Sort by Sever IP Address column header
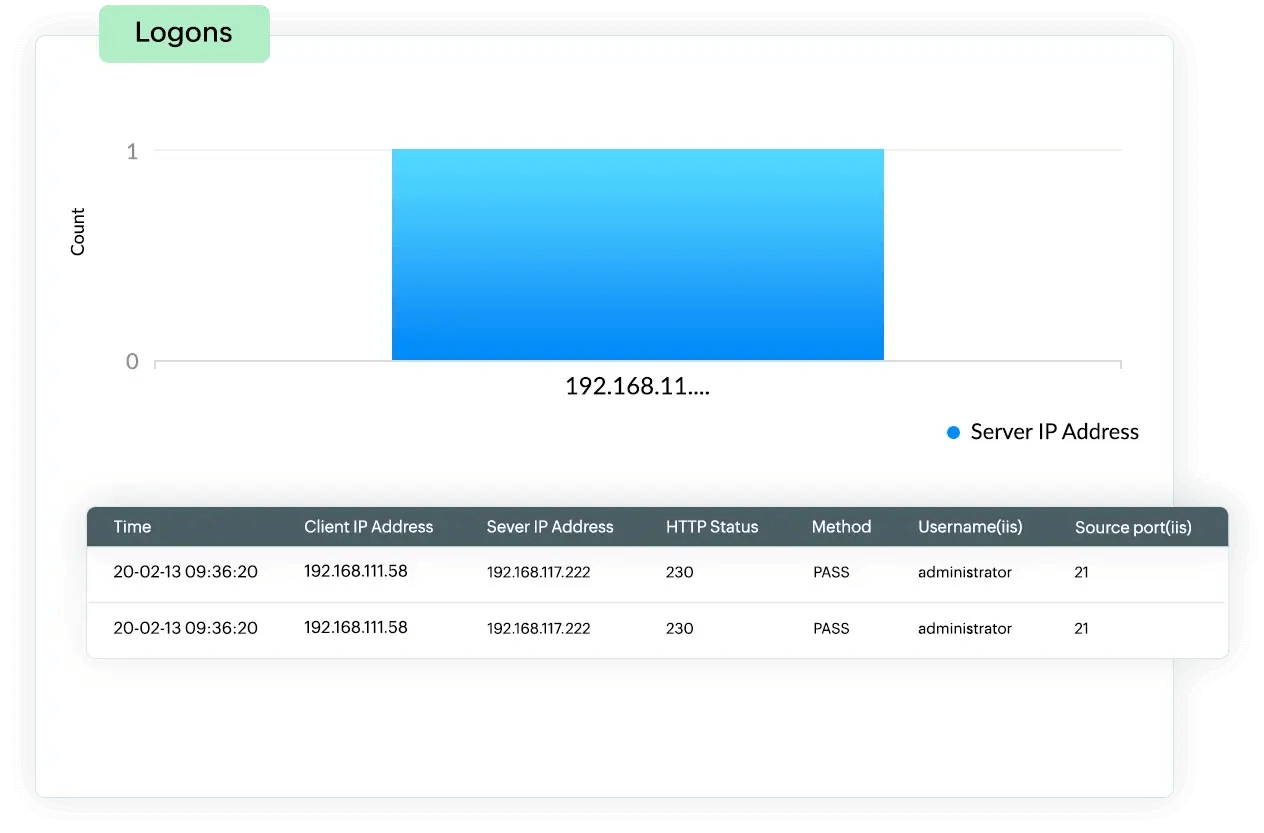Viewport: 1264px width, 833px height. [x=550, y=527]
